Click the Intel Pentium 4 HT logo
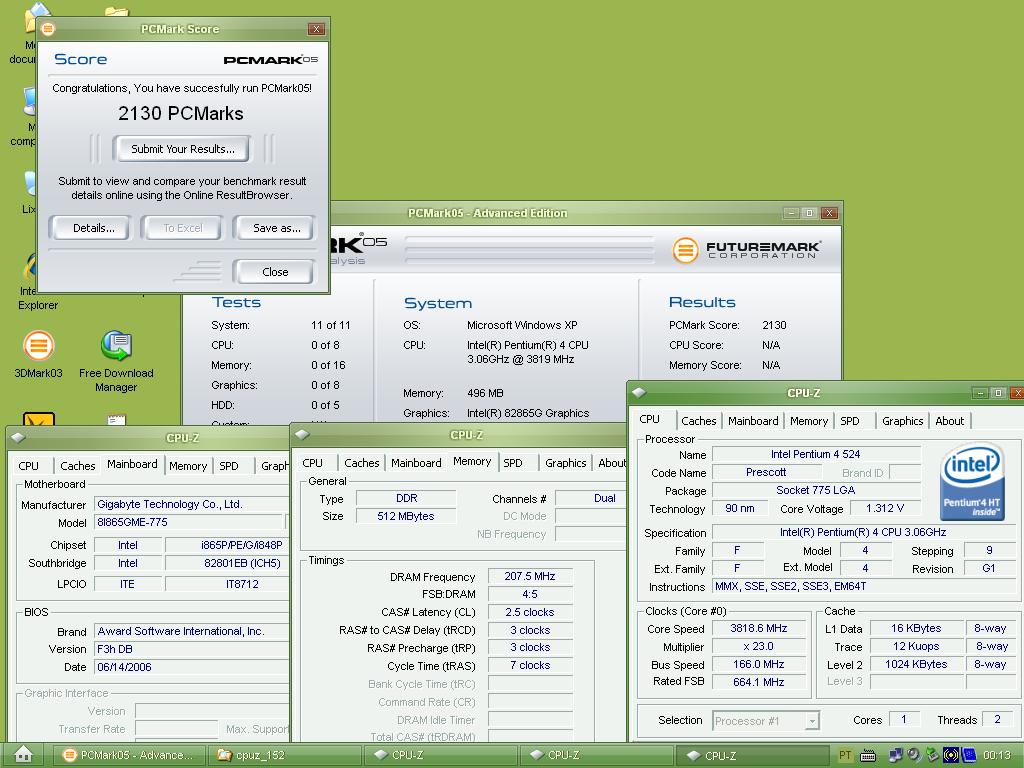The height and width of the screenshot is (768, 1024). pyautogui.click(x=971, y=481)
